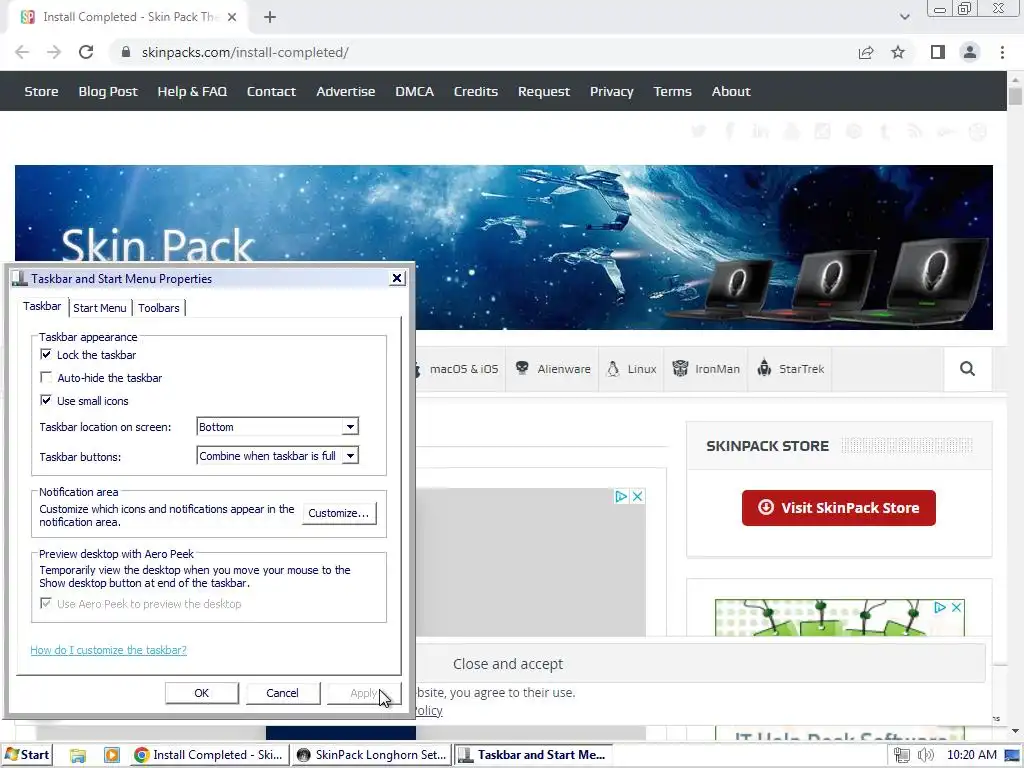
Task: Open Terms page link
Action: [672, 91]
